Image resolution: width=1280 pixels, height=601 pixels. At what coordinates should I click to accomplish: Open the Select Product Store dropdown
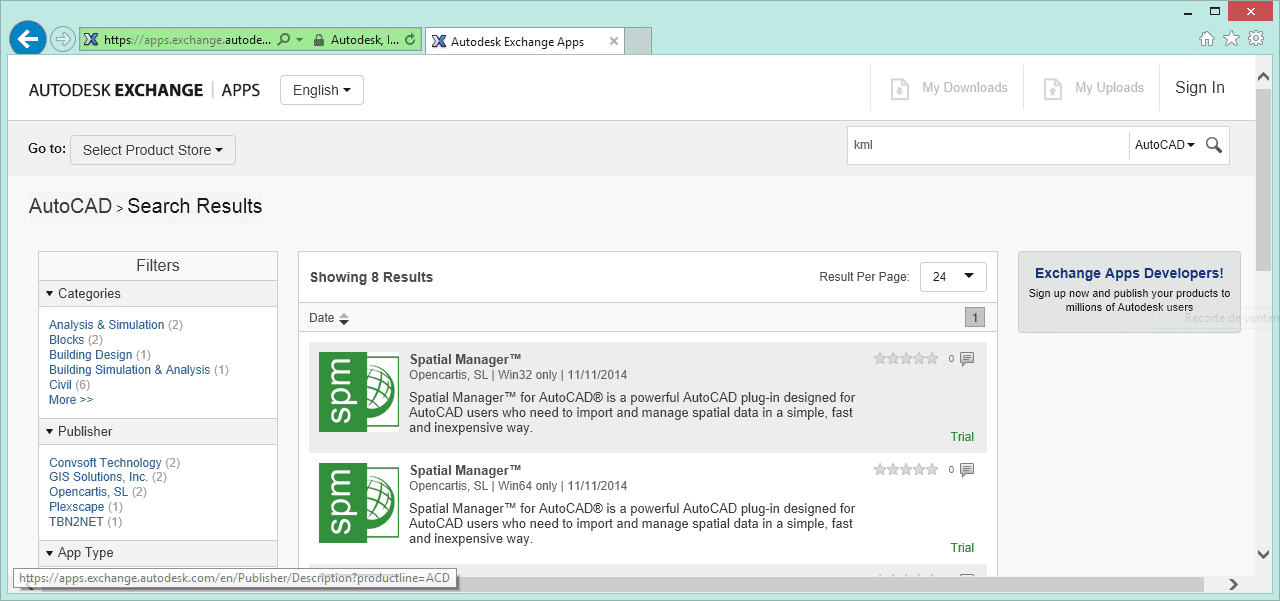[x=153, y=150]
